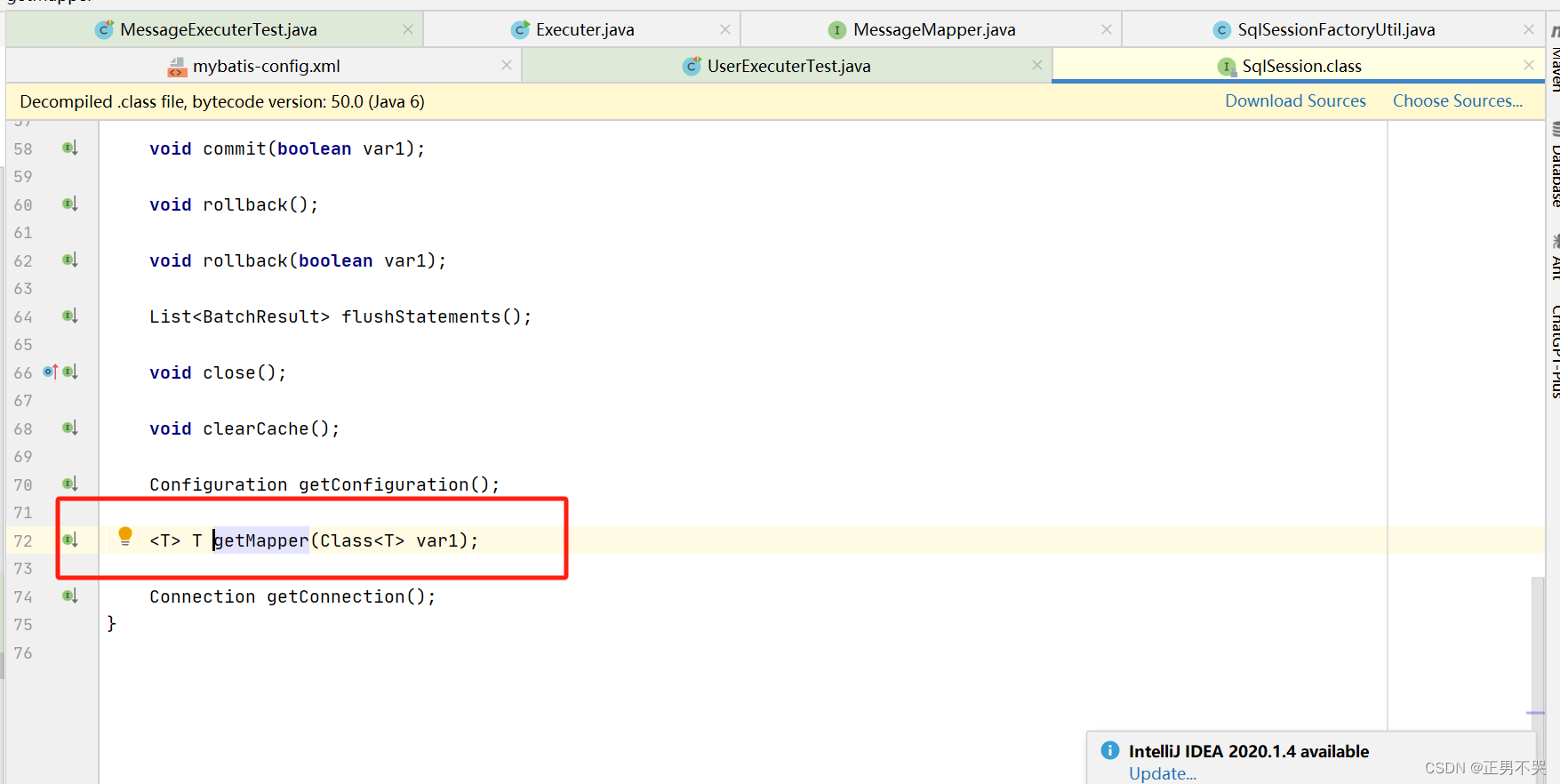1560x784 pixels.
Task: Click the Choose Sources... link
Action: [1457, 101]
